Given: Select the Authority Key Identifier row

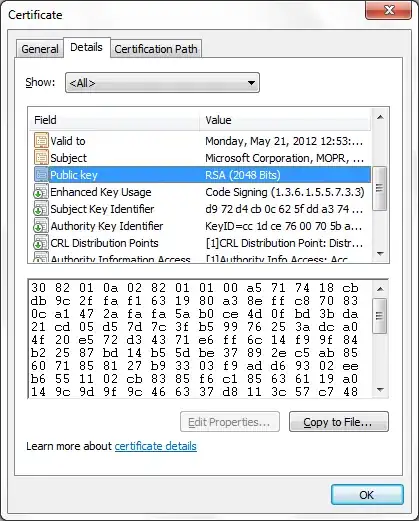Looking at the screenshot, I should [x=201, y=226].
